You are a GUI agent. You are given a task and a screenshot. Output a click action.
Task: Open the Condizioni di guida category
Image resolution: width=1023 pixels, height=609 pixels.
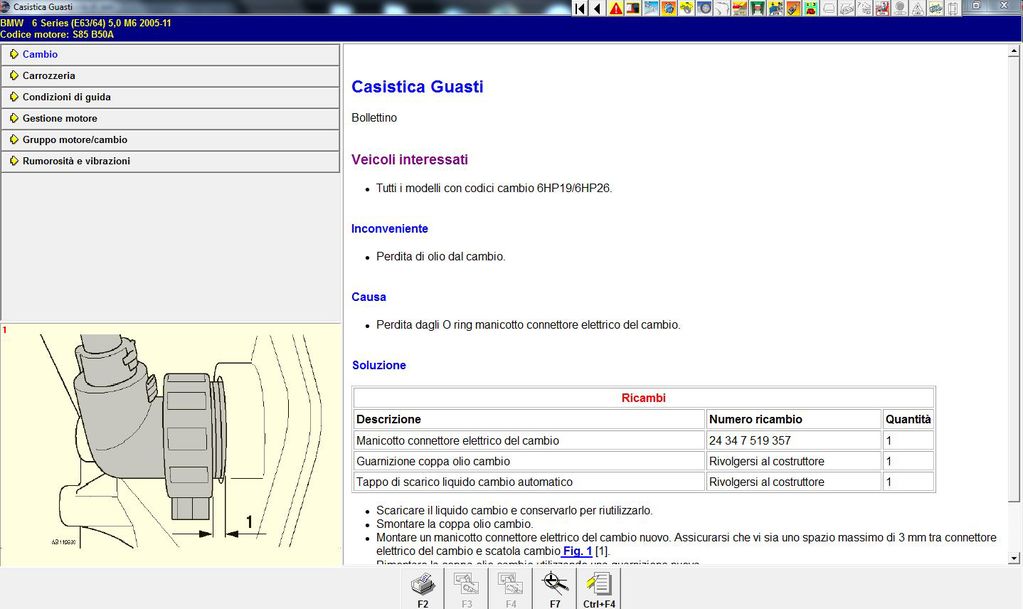pos(170,97)
